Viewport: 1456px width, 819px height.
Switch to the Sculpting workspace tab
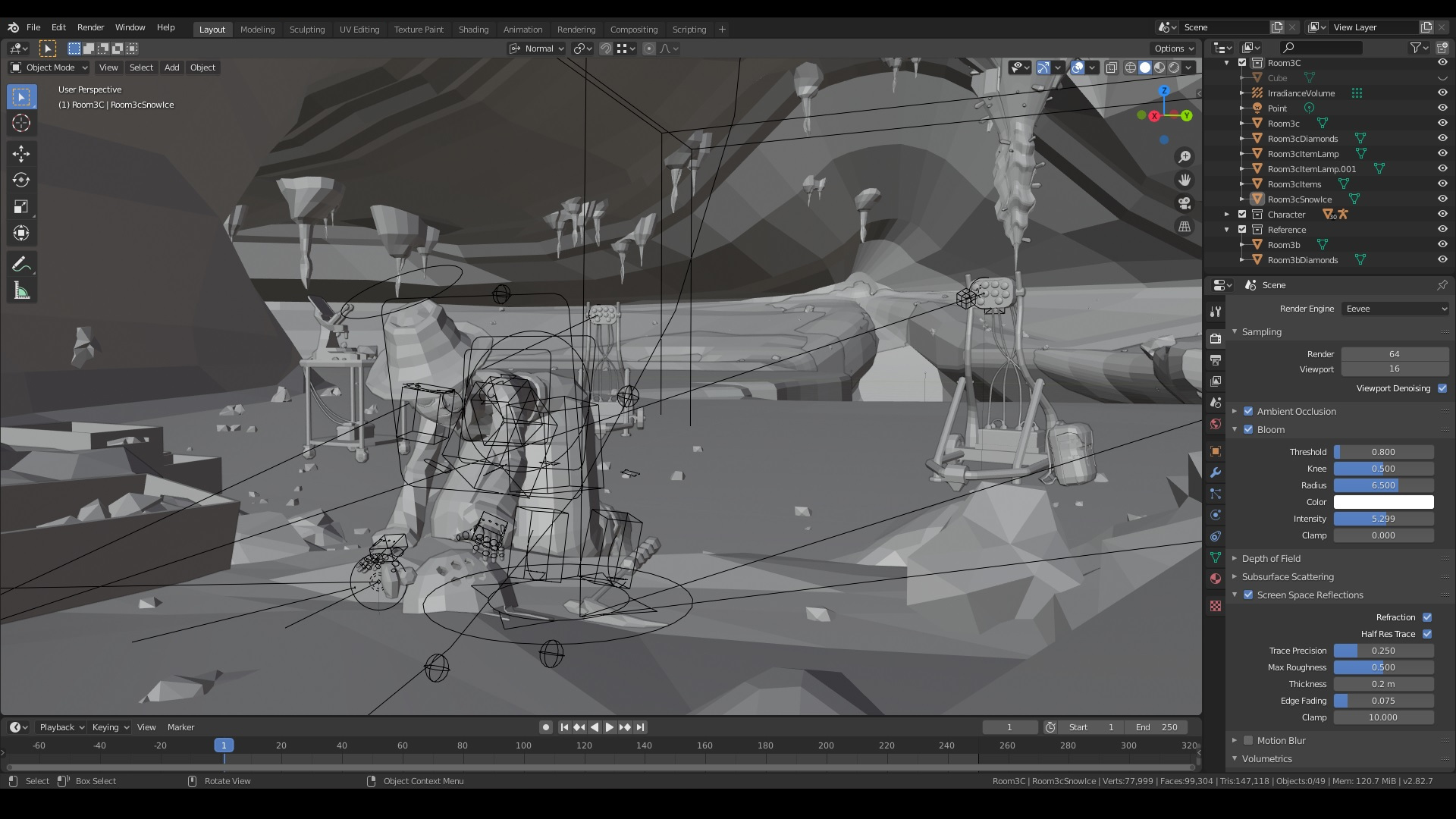307,30
